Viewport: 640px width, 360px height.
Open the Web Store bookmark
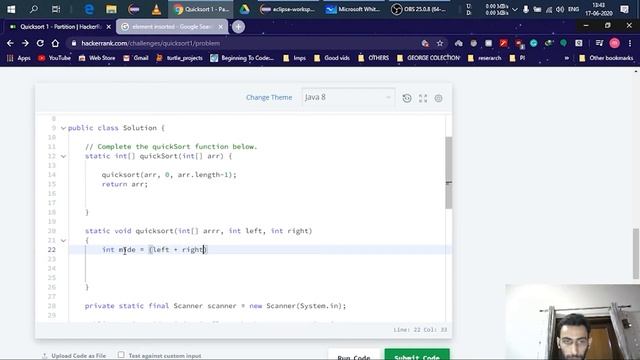(97, 58)
